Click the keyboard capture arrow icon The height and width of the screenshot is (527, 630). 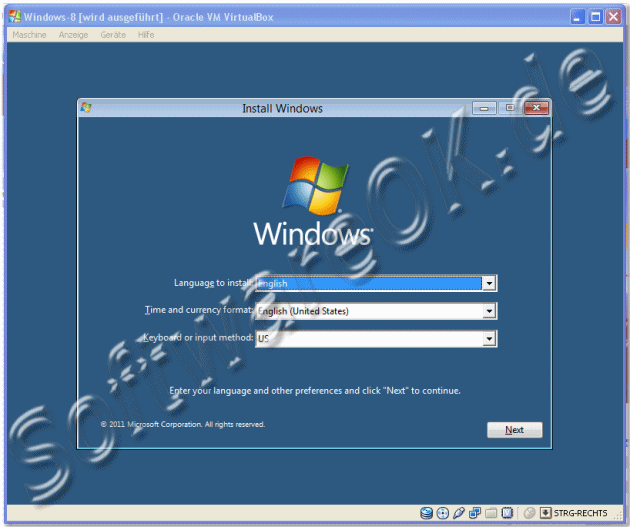[546, 513]
